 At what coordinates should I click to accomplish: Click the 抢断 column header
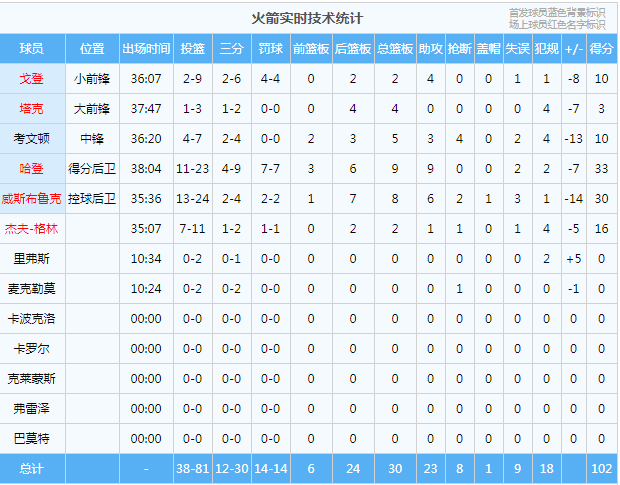coord(459,49)
